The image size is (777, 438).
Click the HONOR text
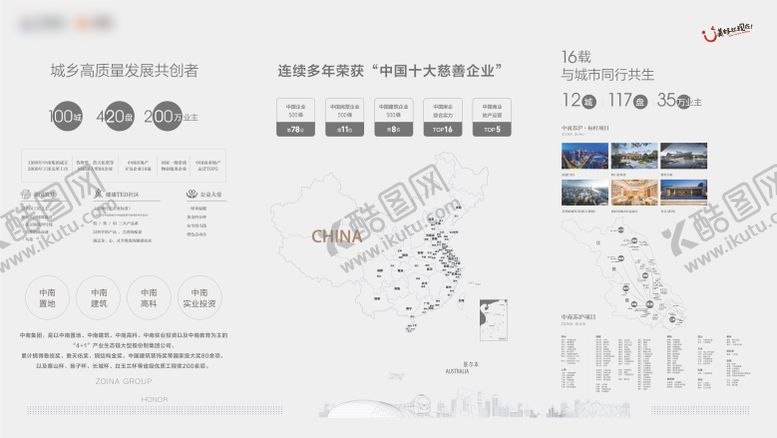(155, 399)
